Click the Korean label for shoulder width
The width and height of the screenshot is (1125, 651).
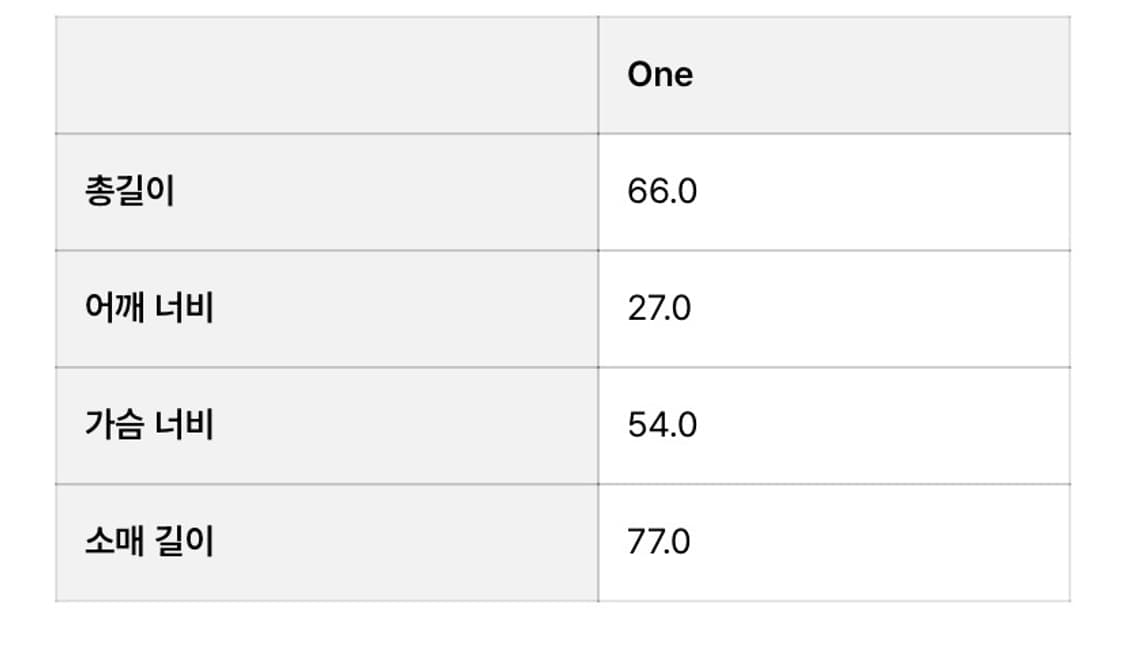pyautogui.click(x=149, y=308)
